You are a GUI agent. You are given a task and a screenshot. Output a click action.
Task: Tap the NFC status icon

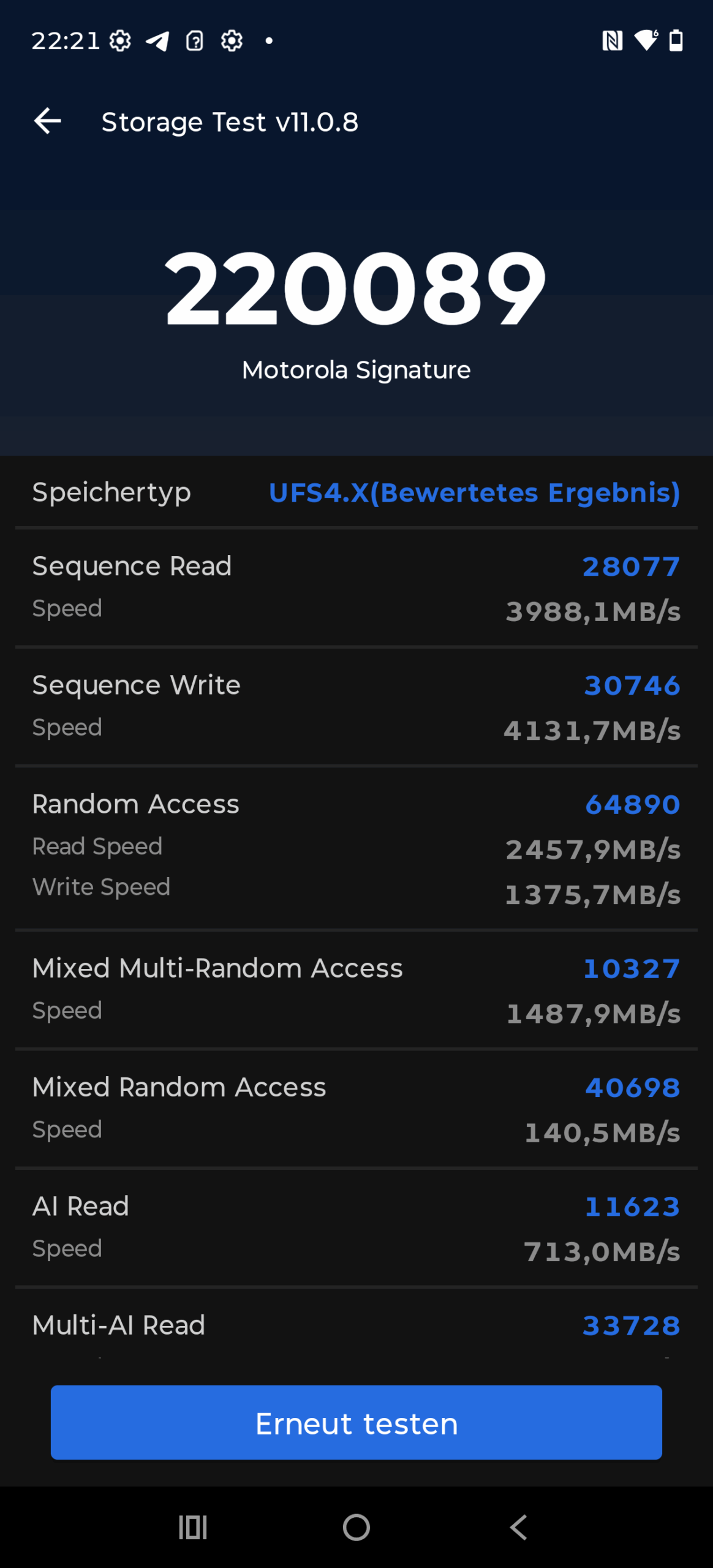click(x=612, y=41)
